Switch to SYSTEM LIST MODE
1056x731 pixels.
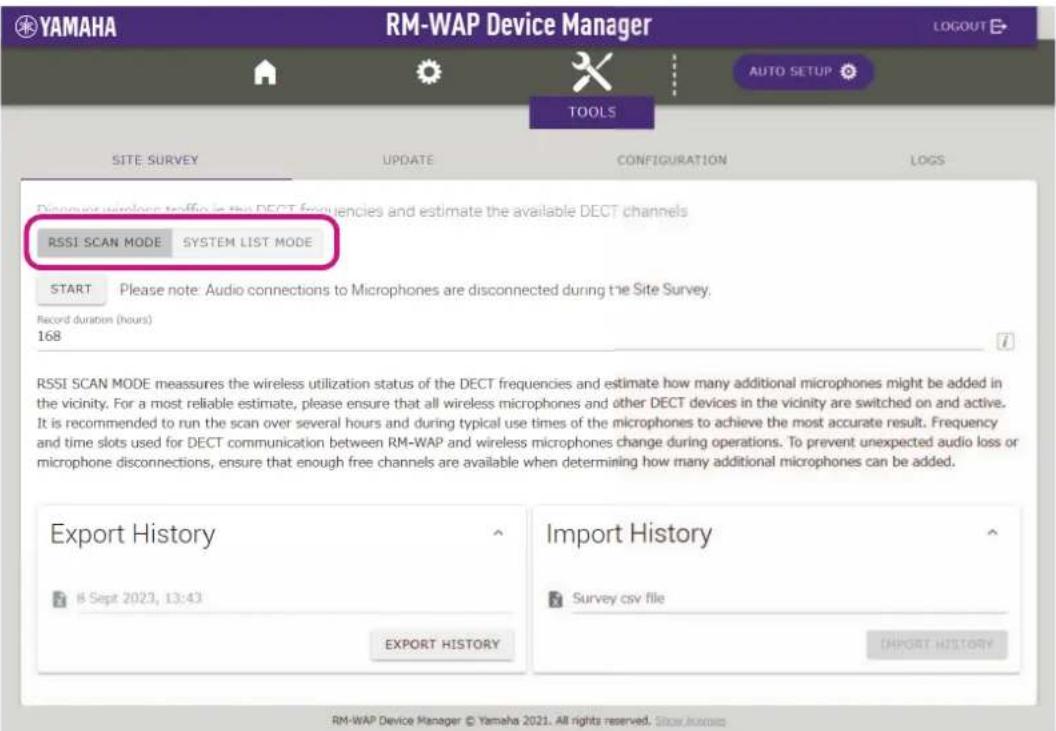point(248,243)
